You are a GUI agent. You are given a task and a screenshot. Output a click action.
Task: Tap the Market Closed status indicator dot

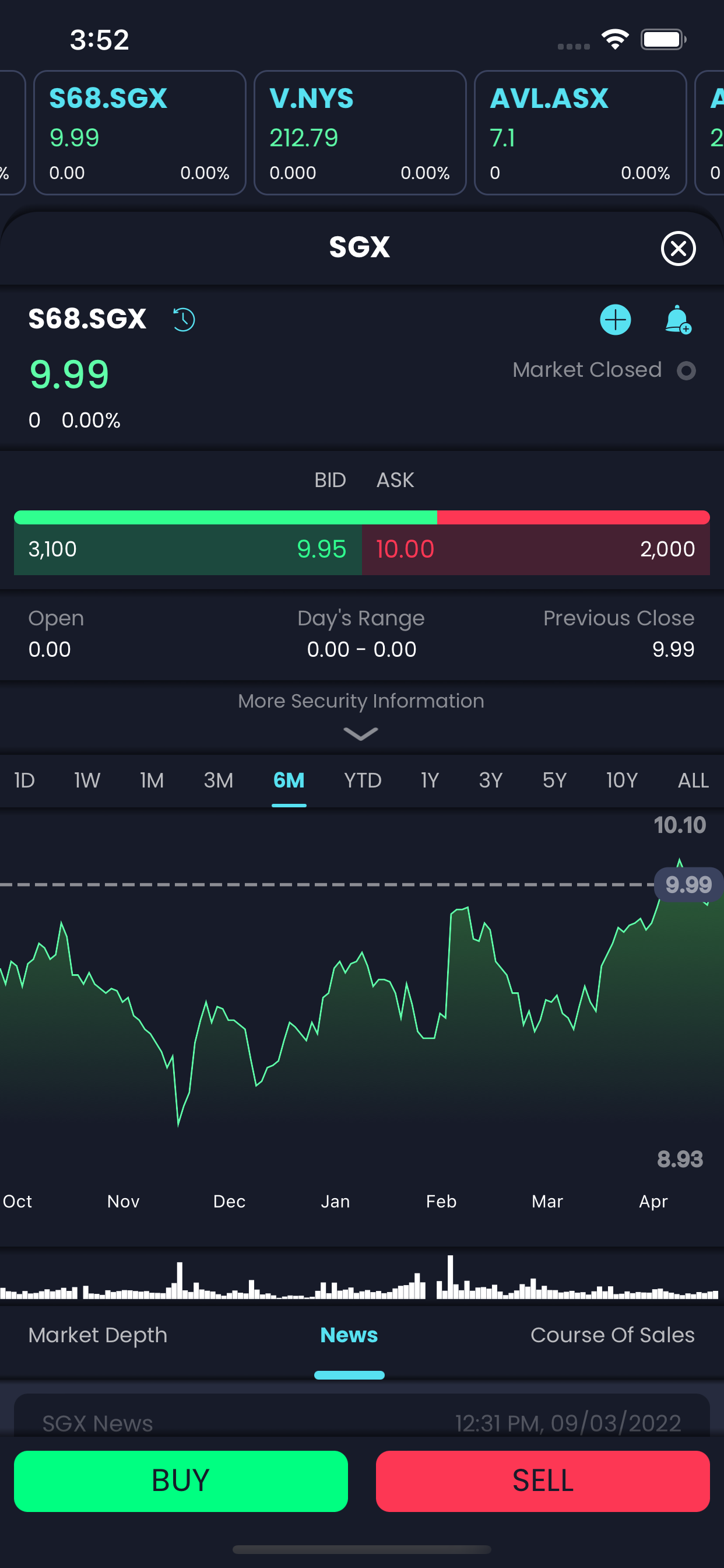coord(686,370)
